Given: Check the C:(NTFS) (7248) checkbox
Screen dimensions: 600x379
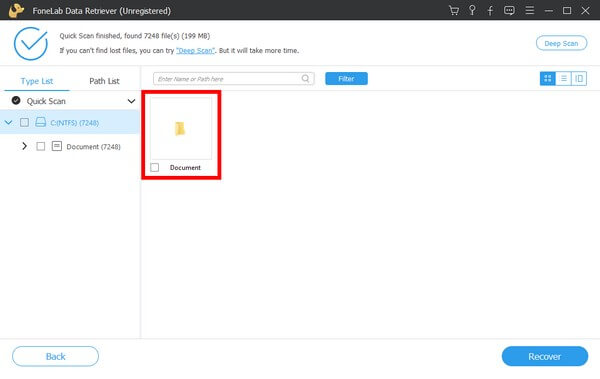Looking at the screenshot, I should [24, 123].
